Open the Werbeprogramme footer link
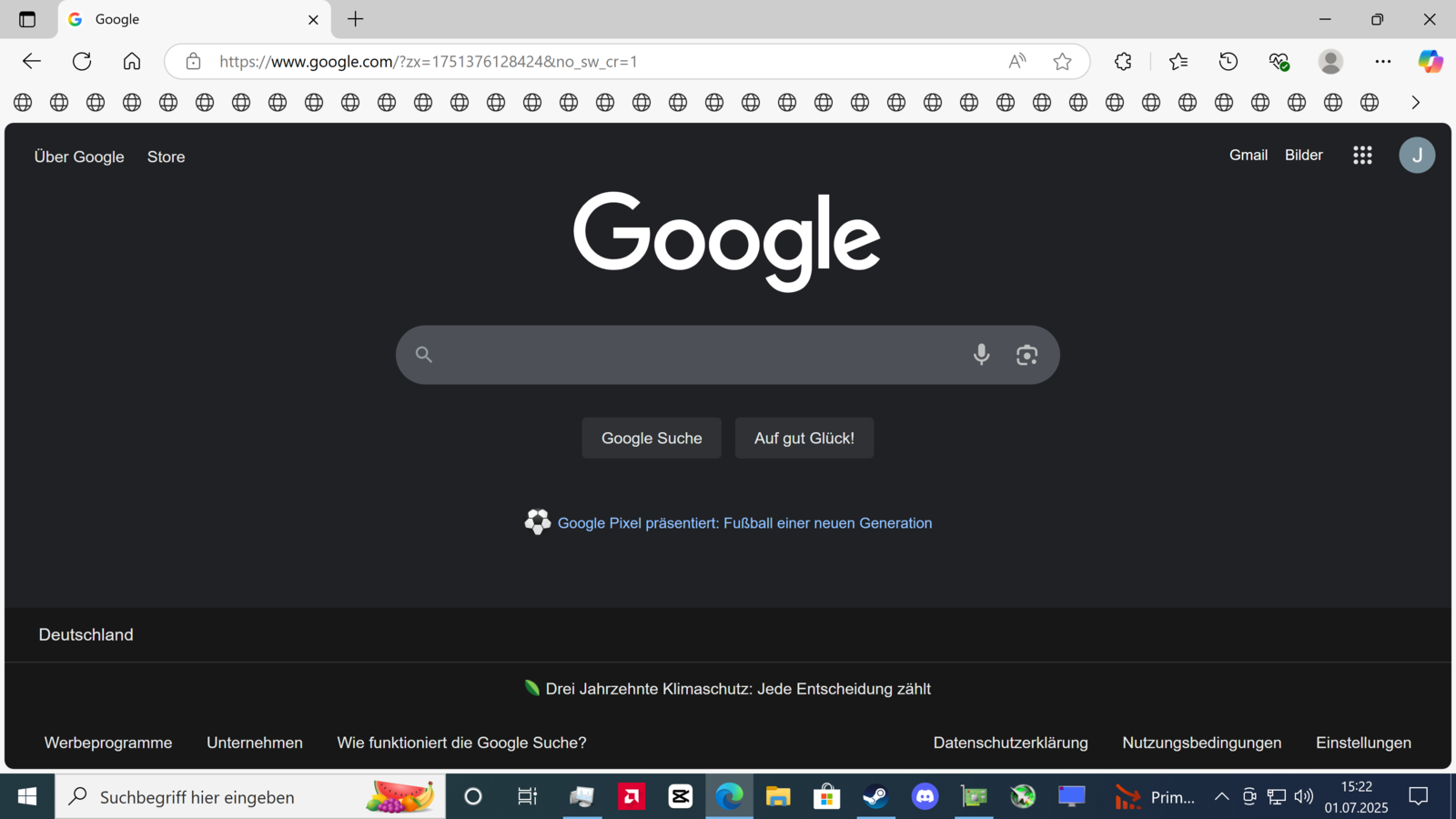 coord(108,743)
